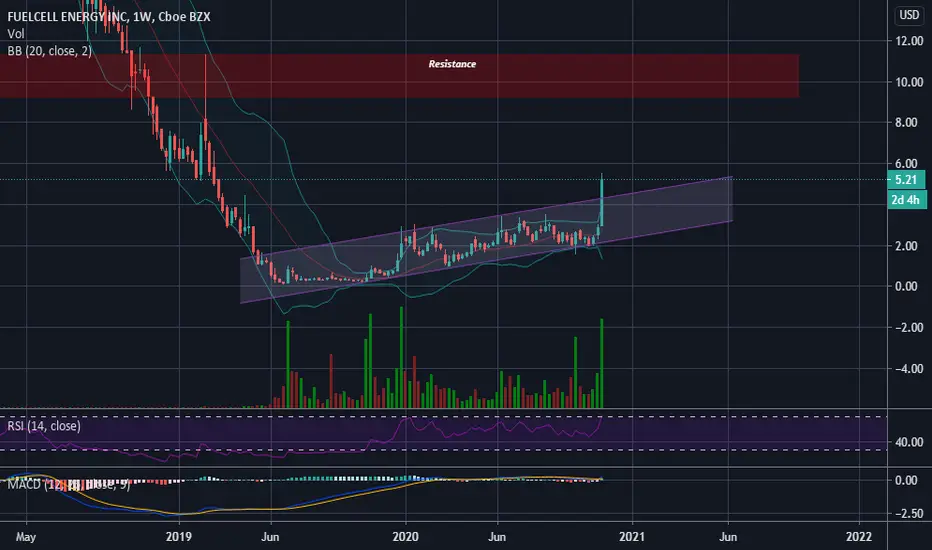The width and height of the screenshot is (932, 550).
Task: Click the 40.00 RSI axis label
Action: point(909,442)
